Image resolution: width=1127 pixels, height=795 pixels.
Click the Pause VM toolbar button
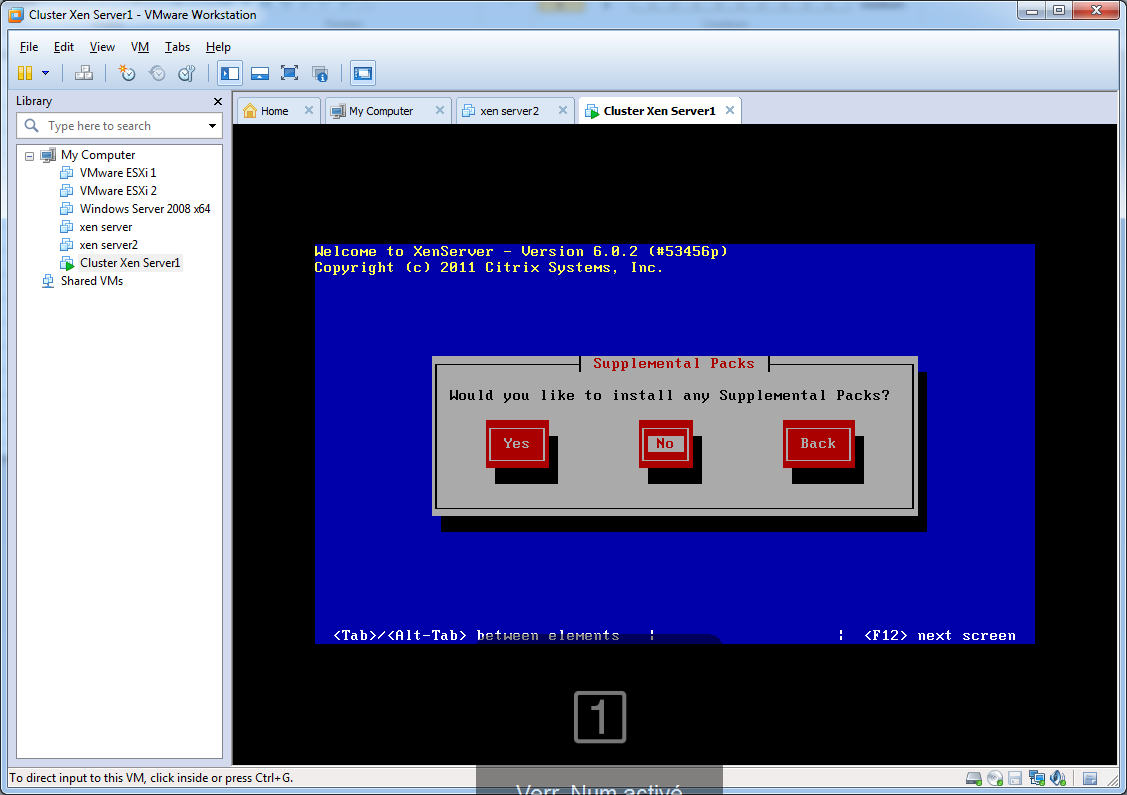(x=25, y=73)
